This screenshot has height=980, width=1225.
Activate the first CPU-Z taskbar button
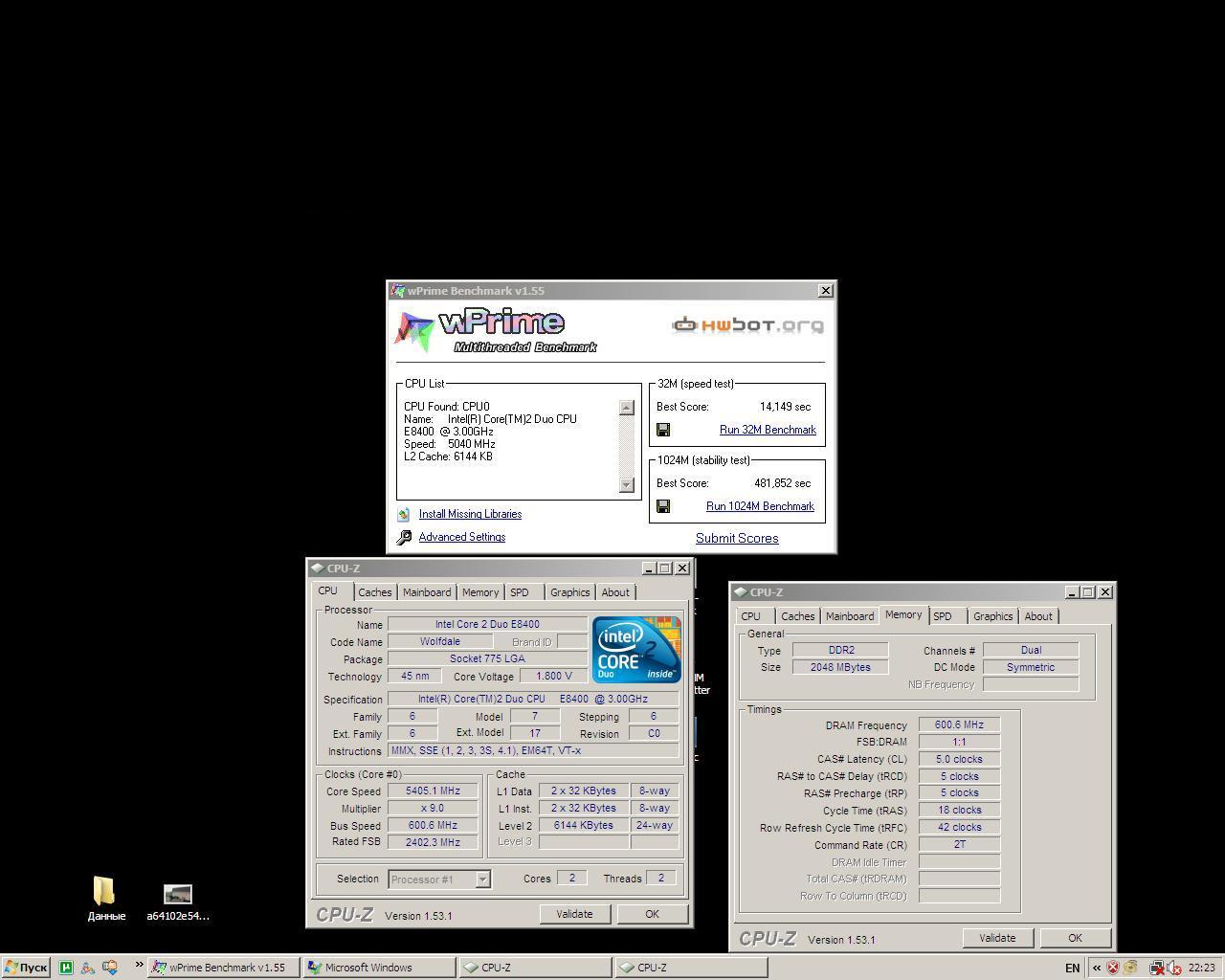click(x=535, y=968)
